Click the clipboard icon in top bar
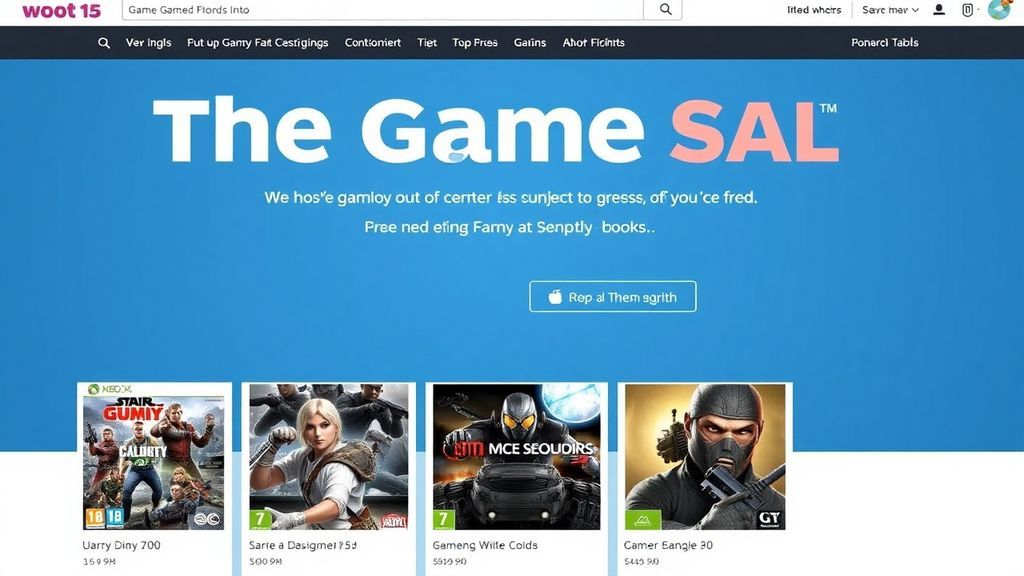The height and width of the screenshot is (576, 1024). click(x=967, y=10)
